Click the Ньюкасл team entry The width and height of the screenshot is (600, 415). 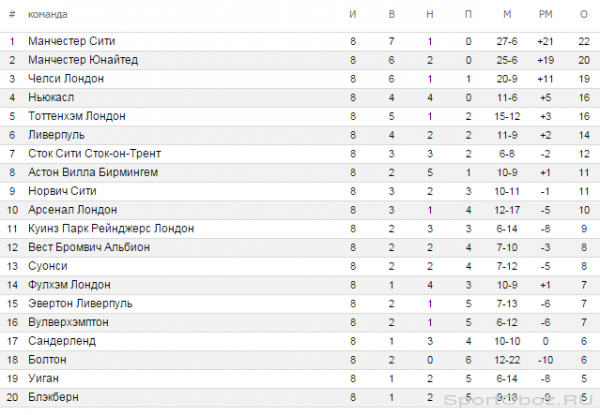[51, 97]
